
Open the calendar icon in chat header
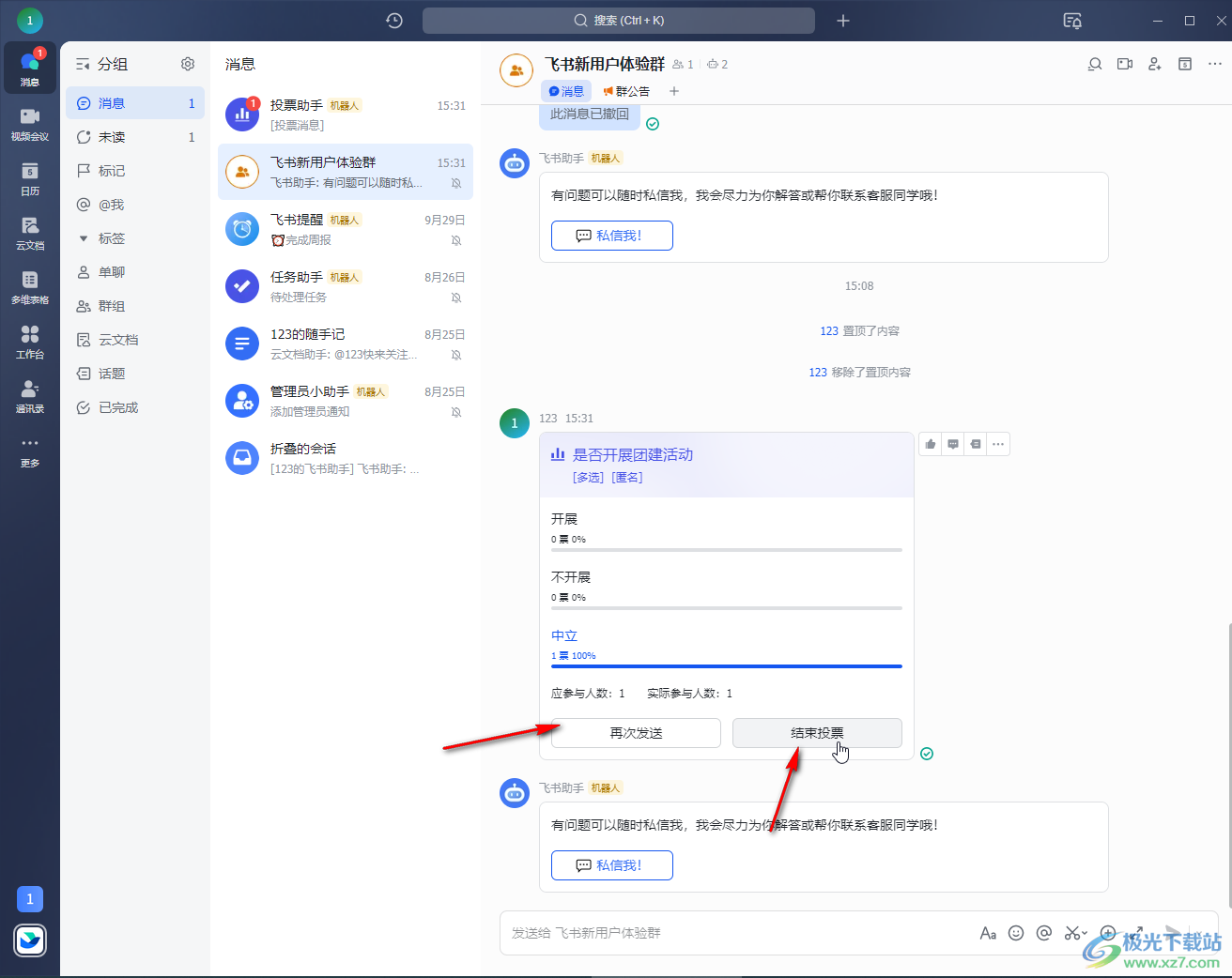[1185, 64]
